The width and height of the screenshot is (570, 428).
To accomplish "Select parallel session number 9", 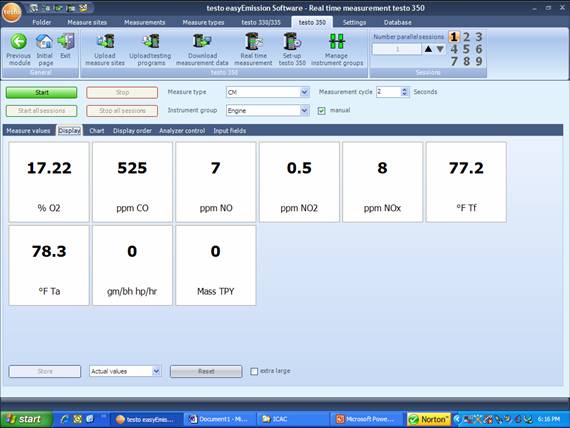I will click(479, 61).
